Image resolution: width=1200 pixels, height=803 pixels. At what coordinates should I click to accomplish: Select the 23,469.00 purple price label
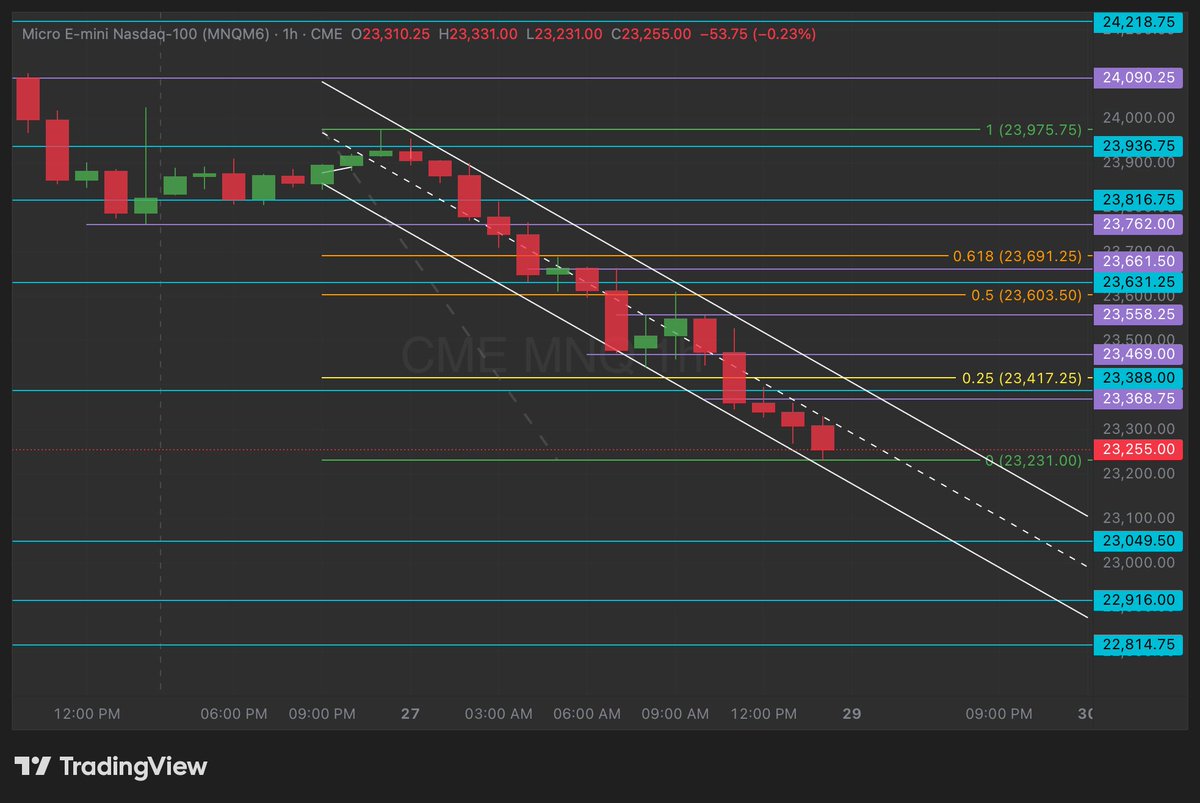tap(1138, 354)
